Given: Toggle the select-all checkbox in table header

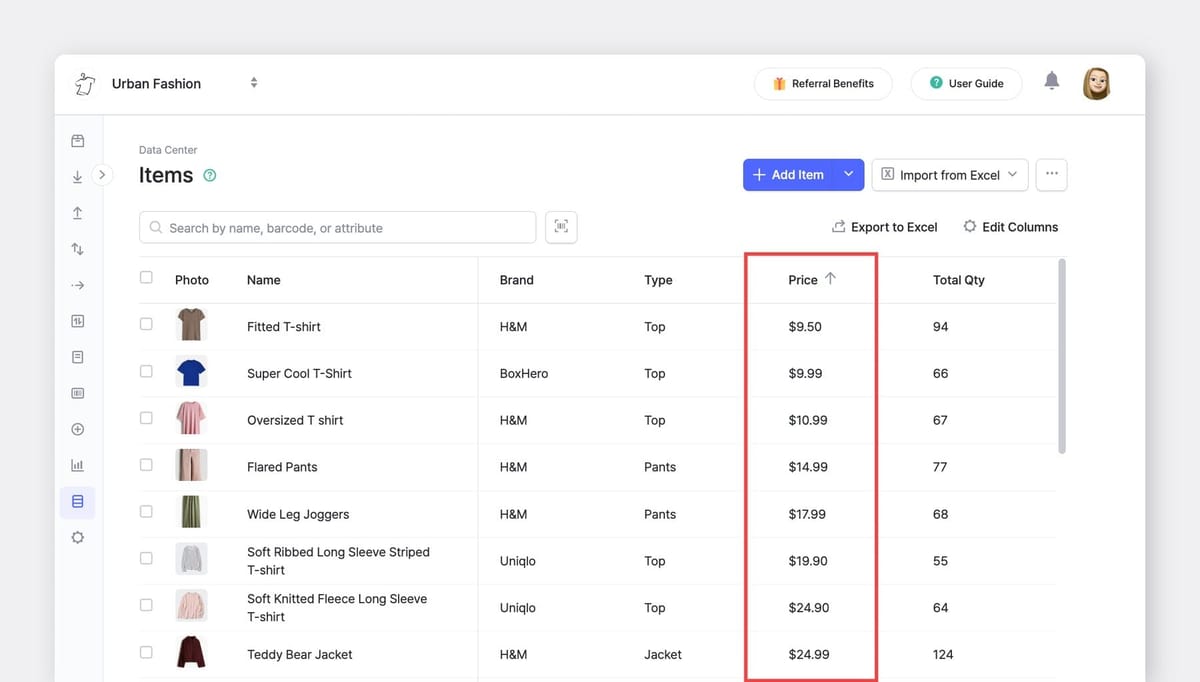Looking at the screenshot, I should pos(146,278).
